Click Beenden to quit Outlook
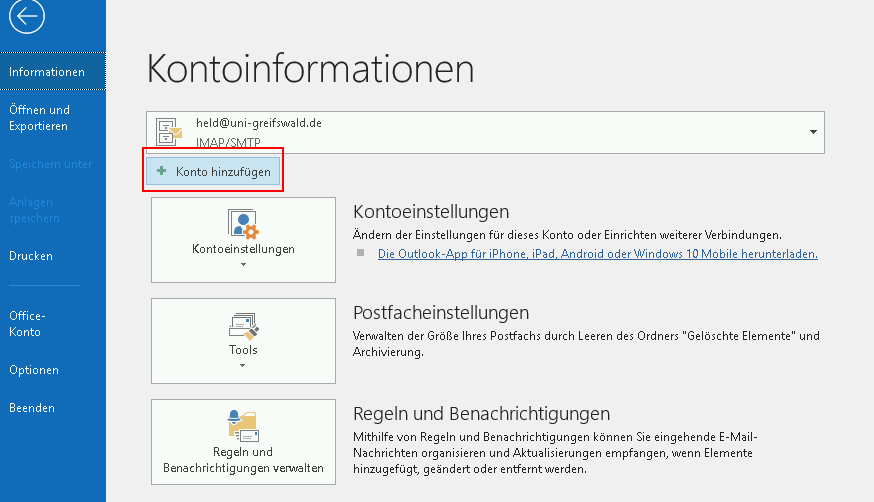The width and height of the screenshot is (874, 502). 32,408
